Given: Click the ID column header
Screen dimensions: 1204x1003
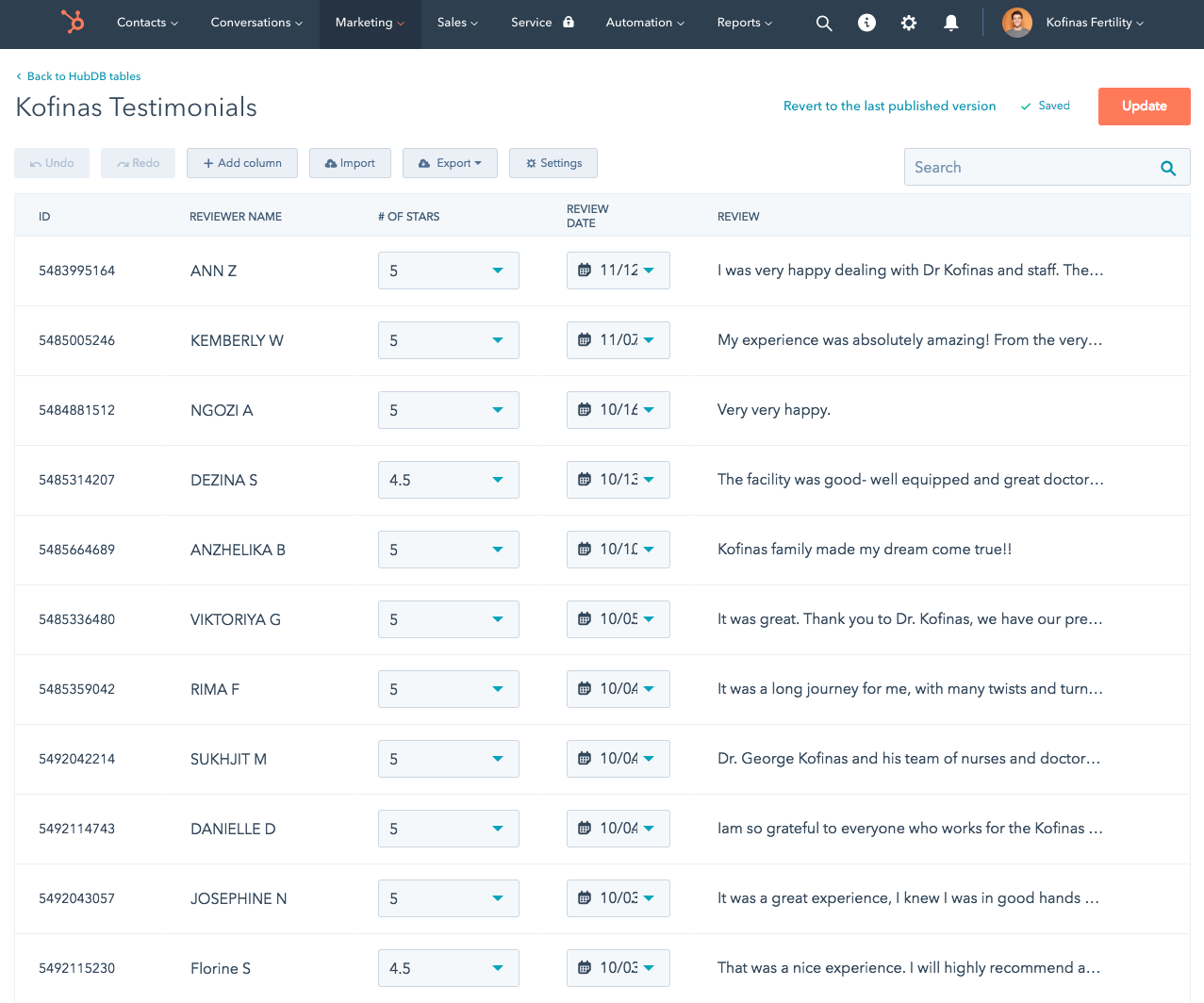Looking at the screenshot, I should click(44, 217).
